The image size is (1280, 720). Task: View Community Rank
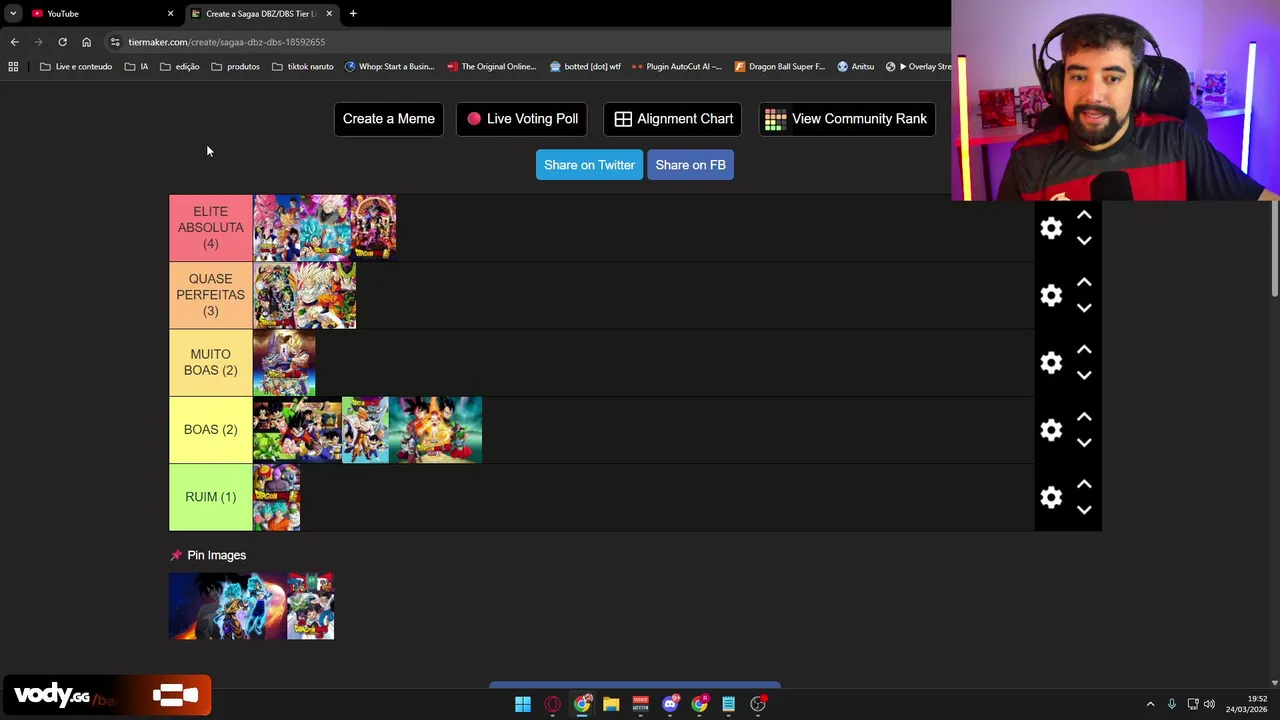[x=846, y=119]
